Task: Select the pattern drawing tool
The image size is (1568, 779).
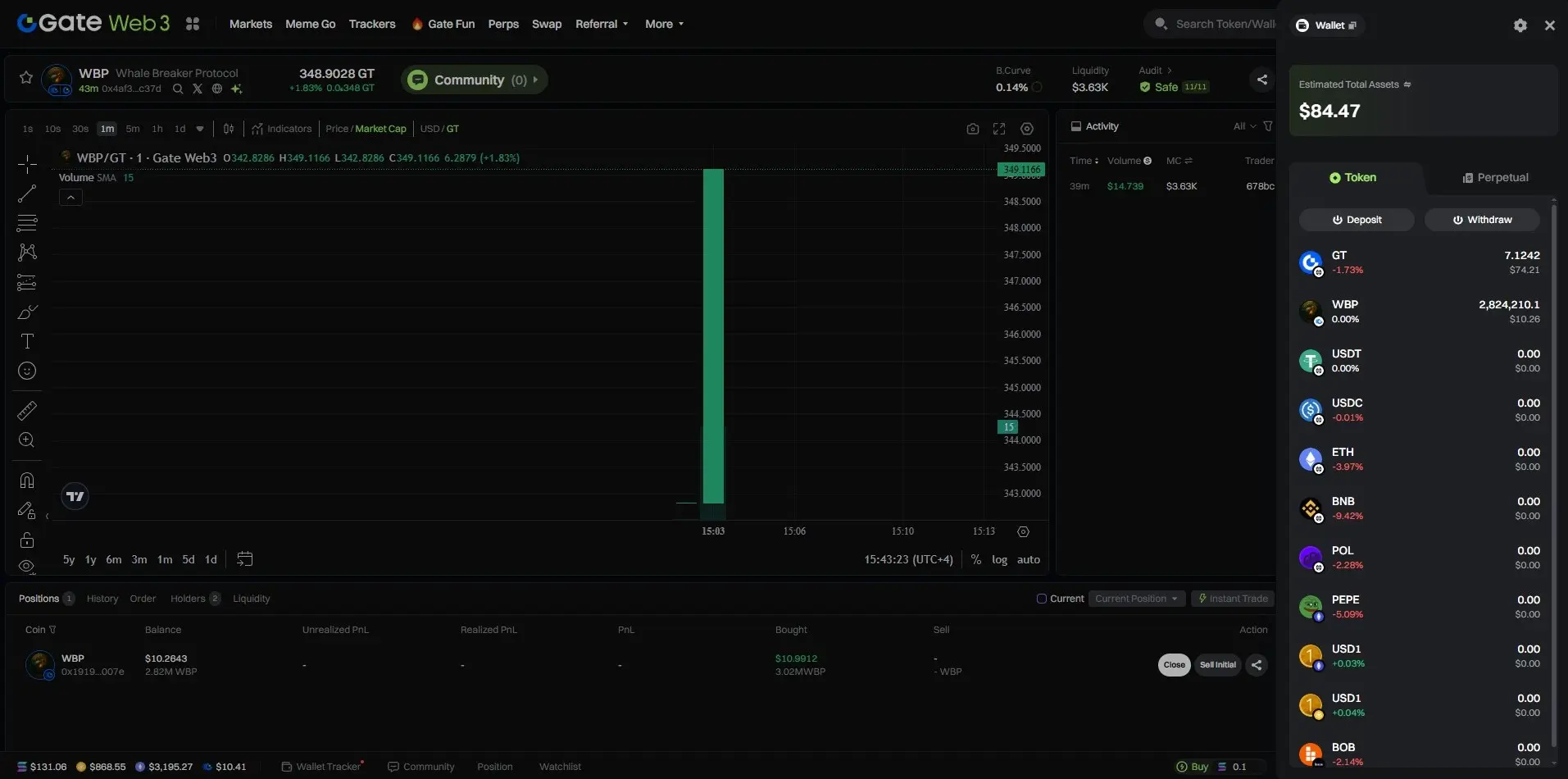Action: (x=27, y=253)
